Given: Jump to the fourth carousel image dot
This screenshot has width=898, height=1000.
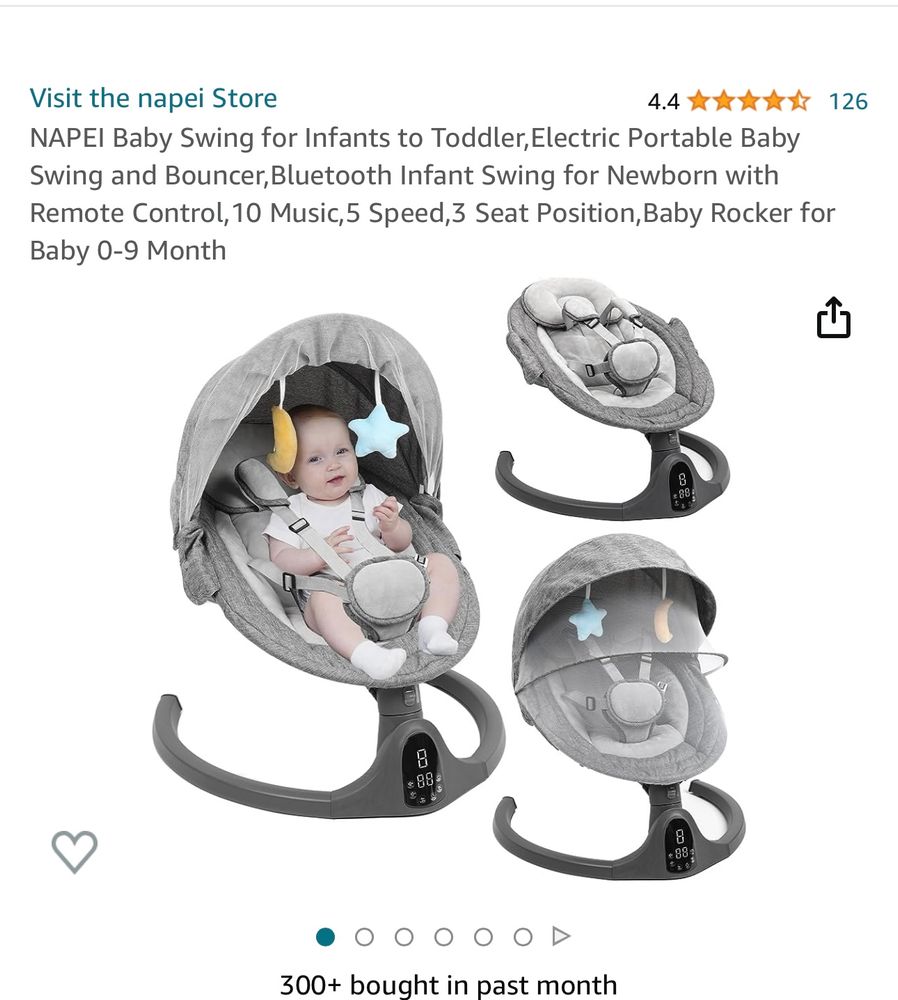Looking at the screenshot, I should [x=444, y=937].
